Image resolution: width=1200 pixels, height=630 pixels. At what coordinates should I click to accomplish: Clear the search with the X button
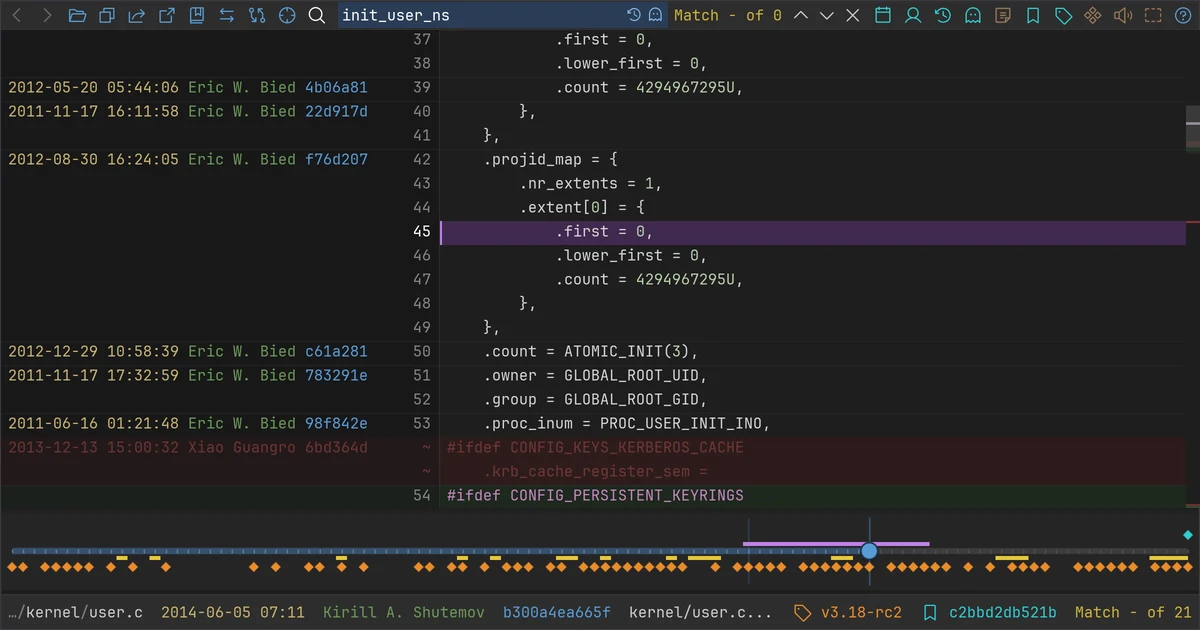tap(853, 15)
